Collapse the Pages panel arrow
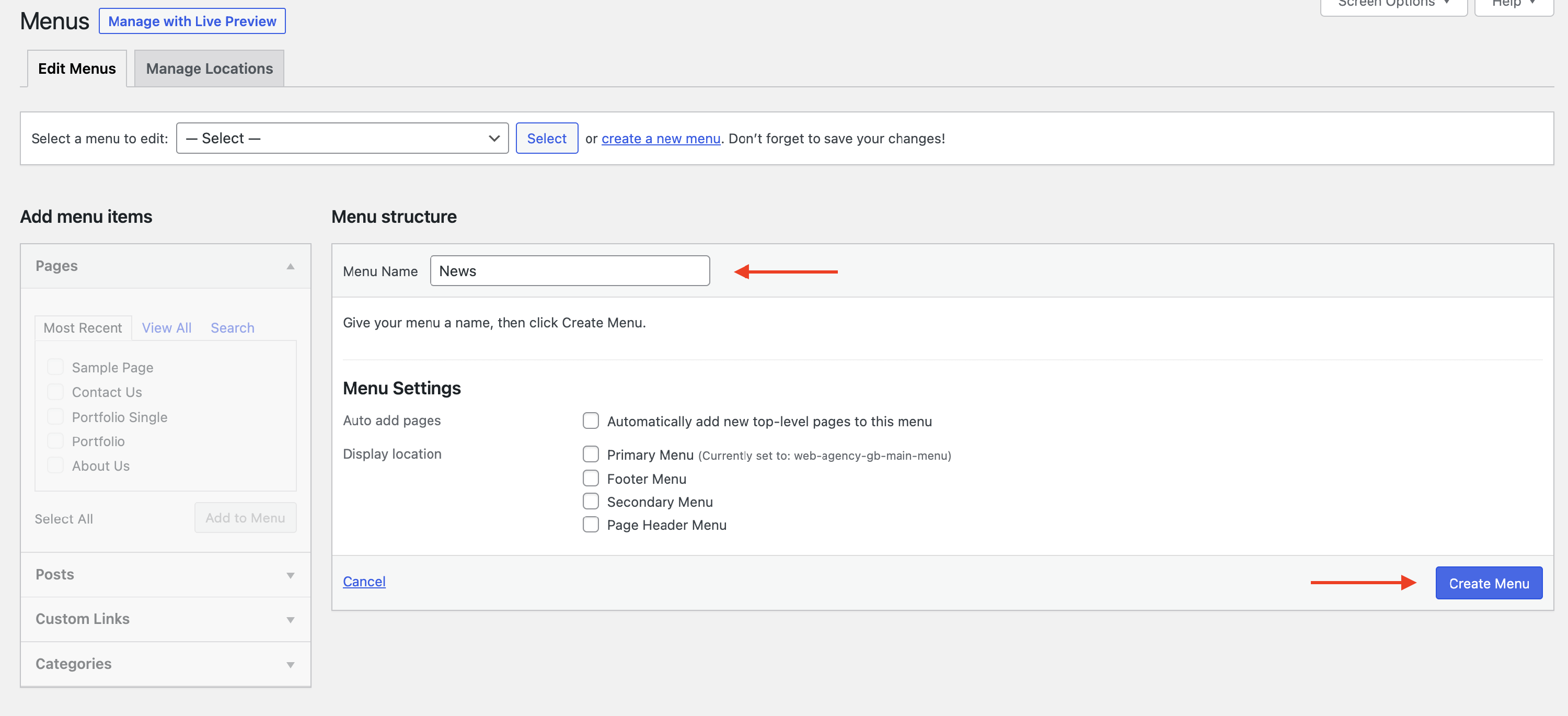The height and width of the screenshot is (716, 1568). (x=291, y=266)
